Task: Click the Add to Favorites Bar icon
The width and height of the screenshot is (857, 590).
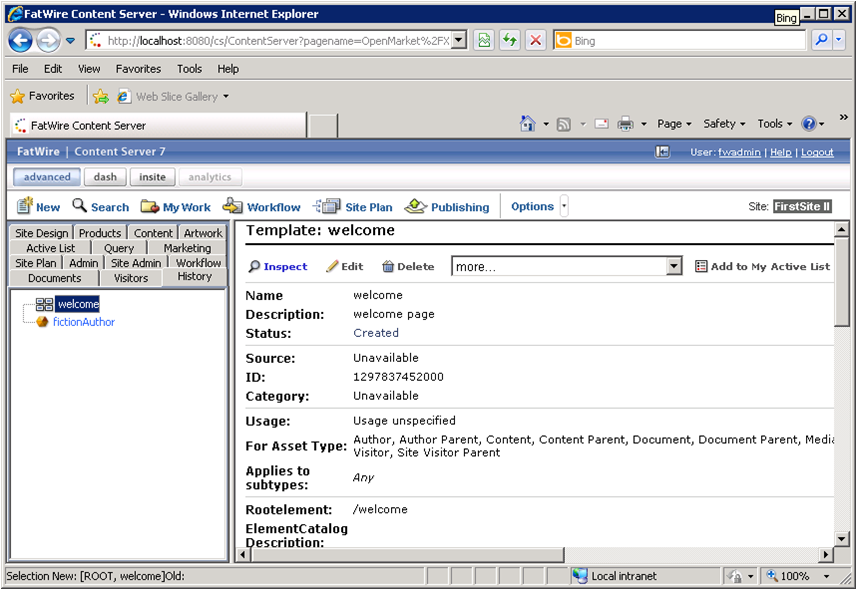Action: [x=101, y=97]
